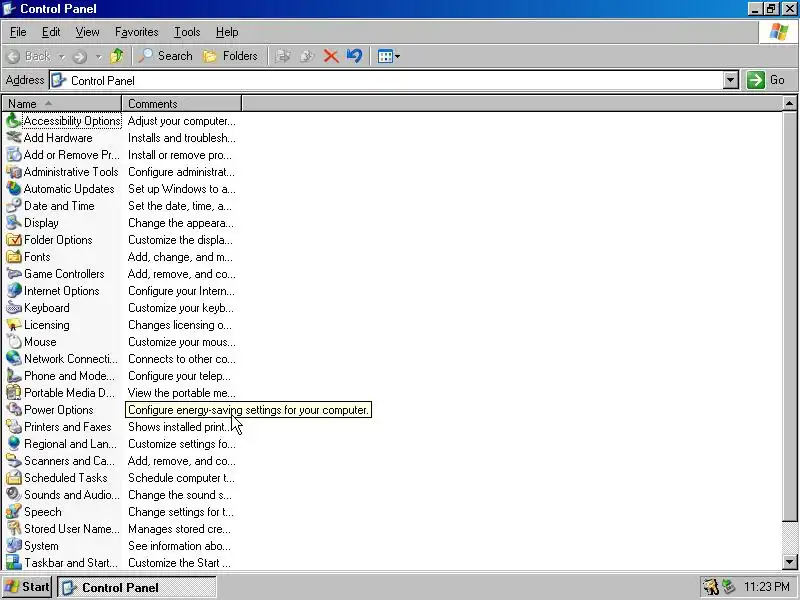Select the Mouse icon

pyautogui.click(x=13, y=342)
